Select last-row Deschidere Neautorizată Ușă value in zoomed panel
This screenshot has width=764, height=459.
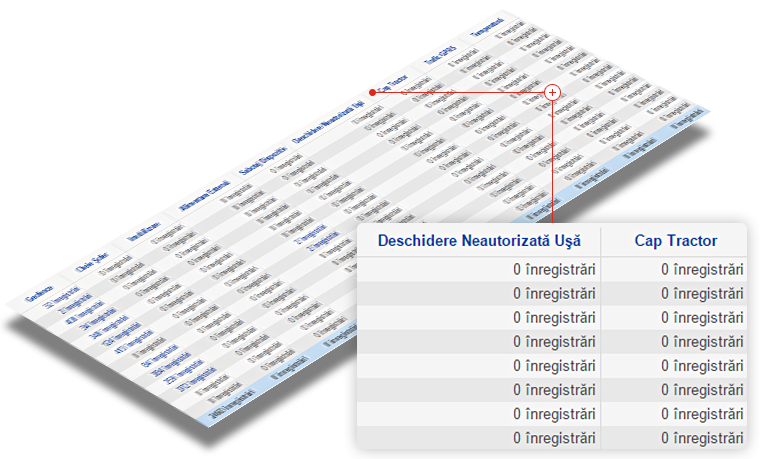[554, 437]
